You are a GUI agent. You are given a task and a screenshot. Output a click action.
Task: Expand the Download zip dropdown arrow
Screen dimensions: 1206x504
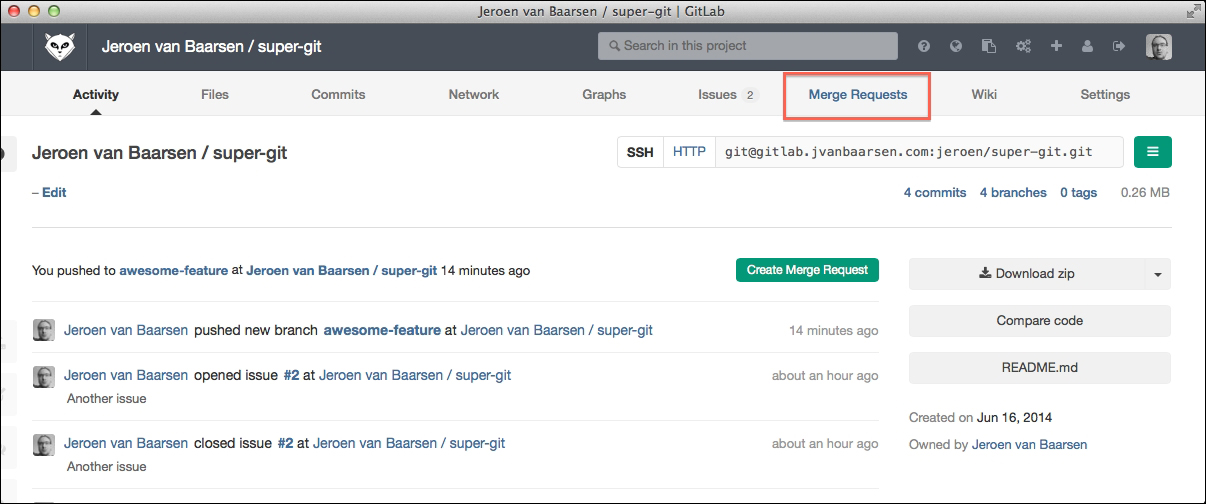click(1157, 274)
